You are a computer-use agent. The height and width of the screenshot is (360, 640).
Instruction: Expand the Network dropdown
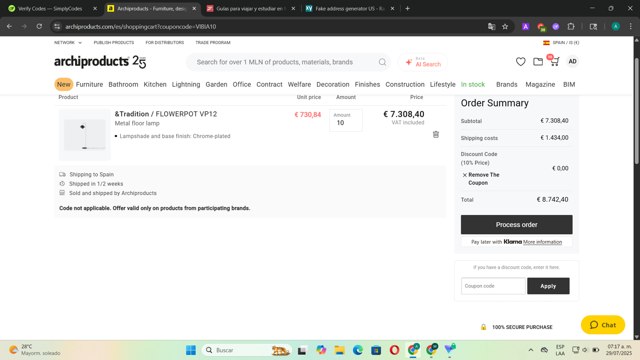click(x=68, y=42)
